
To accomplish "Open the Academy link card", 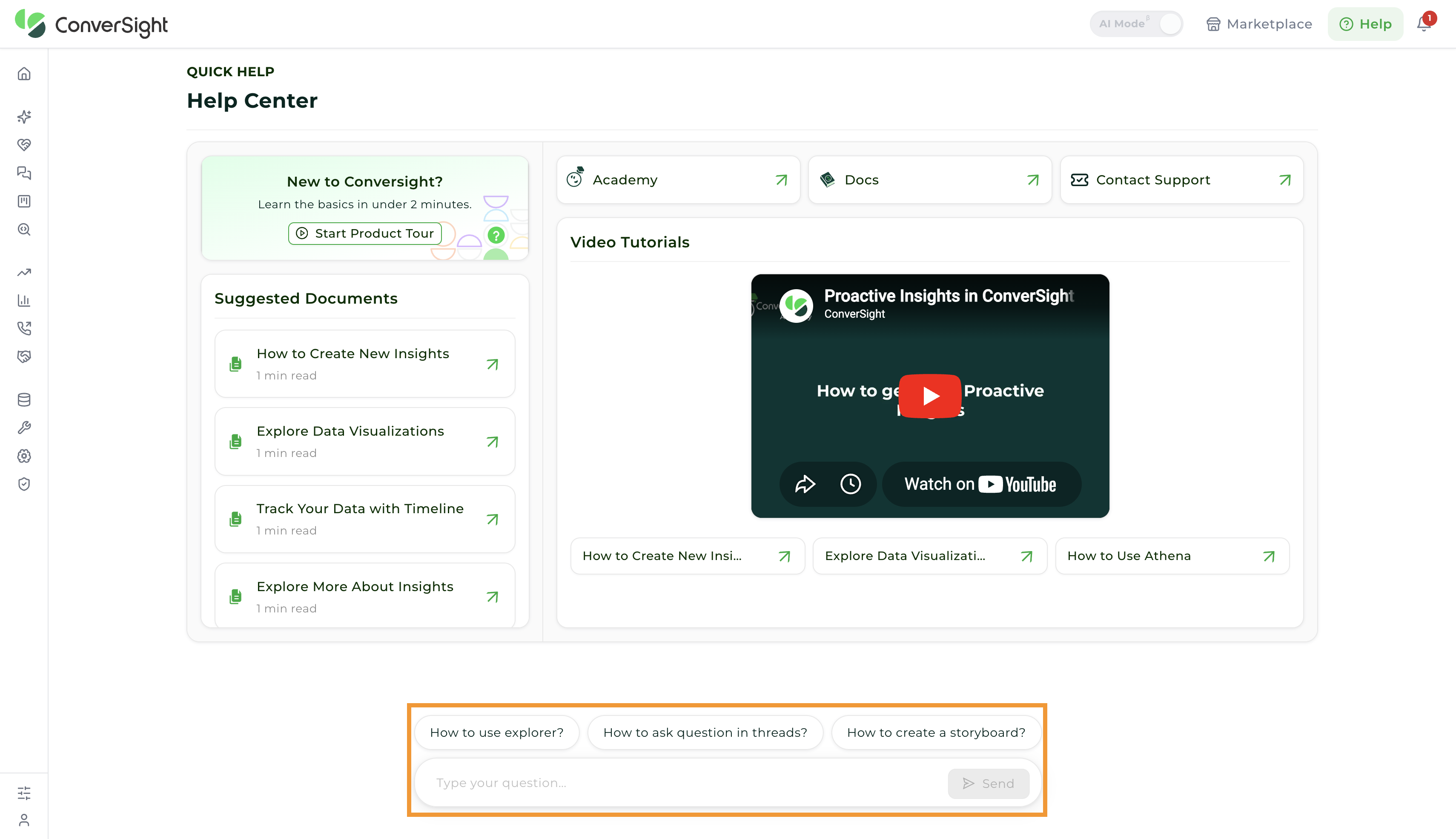I will coord(679,180).
